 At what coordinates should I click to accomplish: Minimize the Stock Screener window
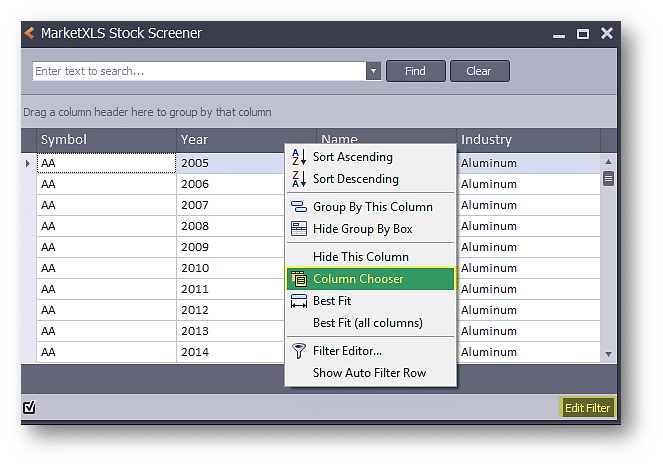click(x=559, y=36)
